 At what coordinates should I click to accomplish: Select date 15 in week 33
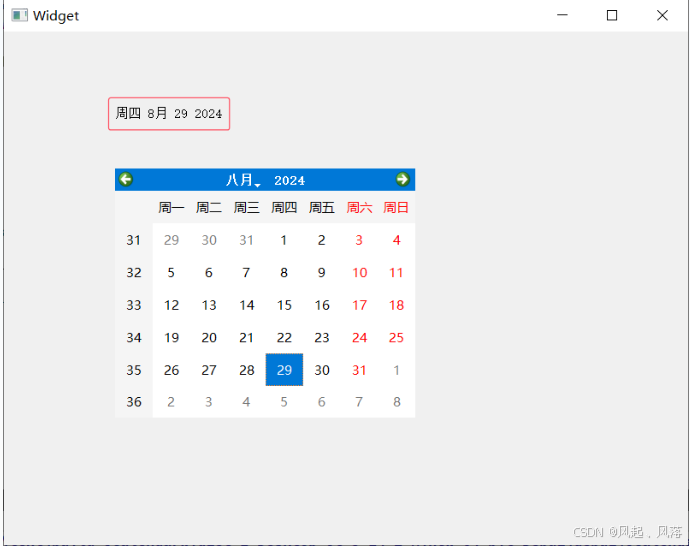[284, 305]
